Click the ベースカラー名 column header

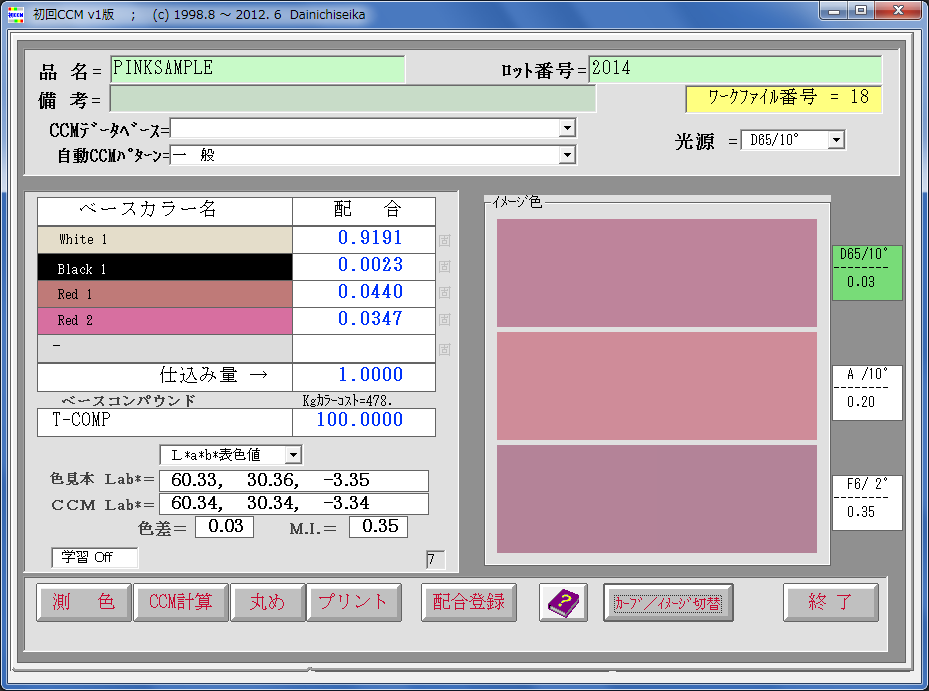pyautogui.click(x=165, y=211)
